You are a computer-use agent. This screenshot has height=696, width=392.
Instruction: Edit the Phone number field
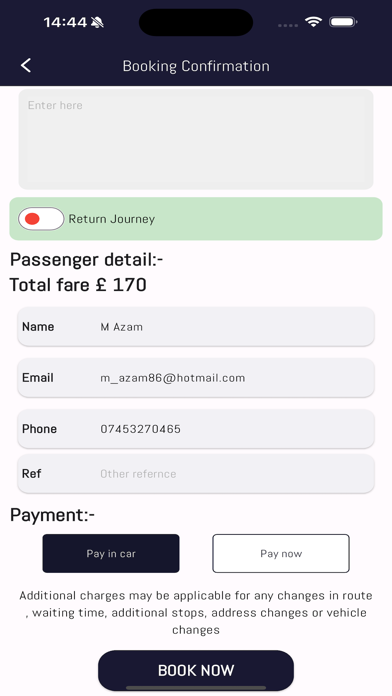pos(196,429)
